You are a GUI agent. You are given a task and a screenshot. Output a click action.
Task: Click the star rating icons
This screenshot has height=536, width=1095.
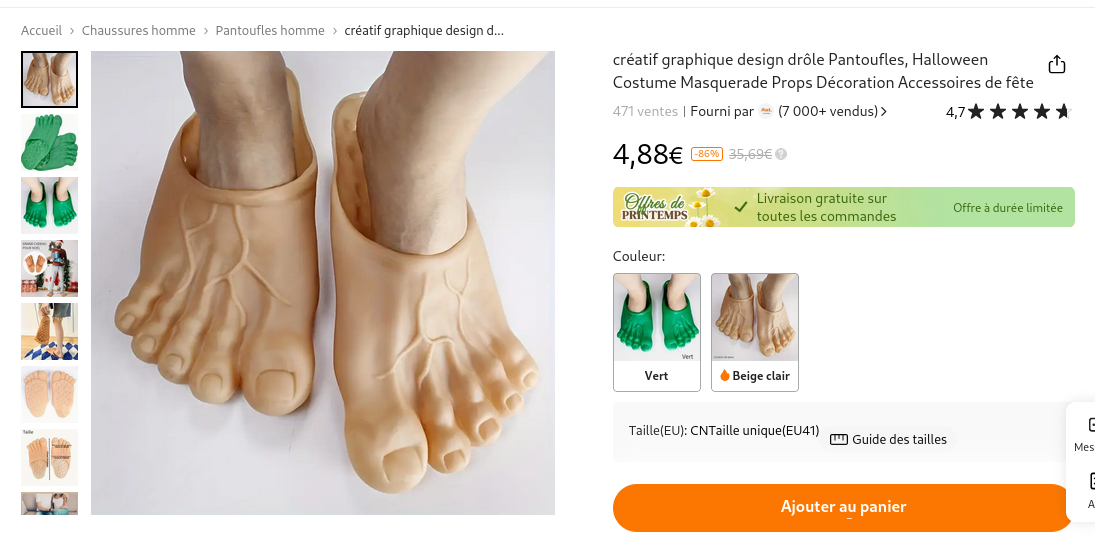coord(1019,112)
